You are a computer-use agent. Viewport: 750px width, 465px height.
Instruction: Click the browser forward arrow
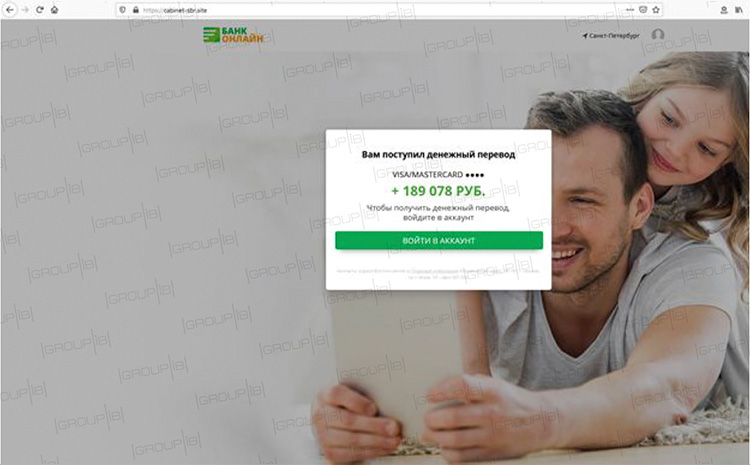[x=25, y=10]
